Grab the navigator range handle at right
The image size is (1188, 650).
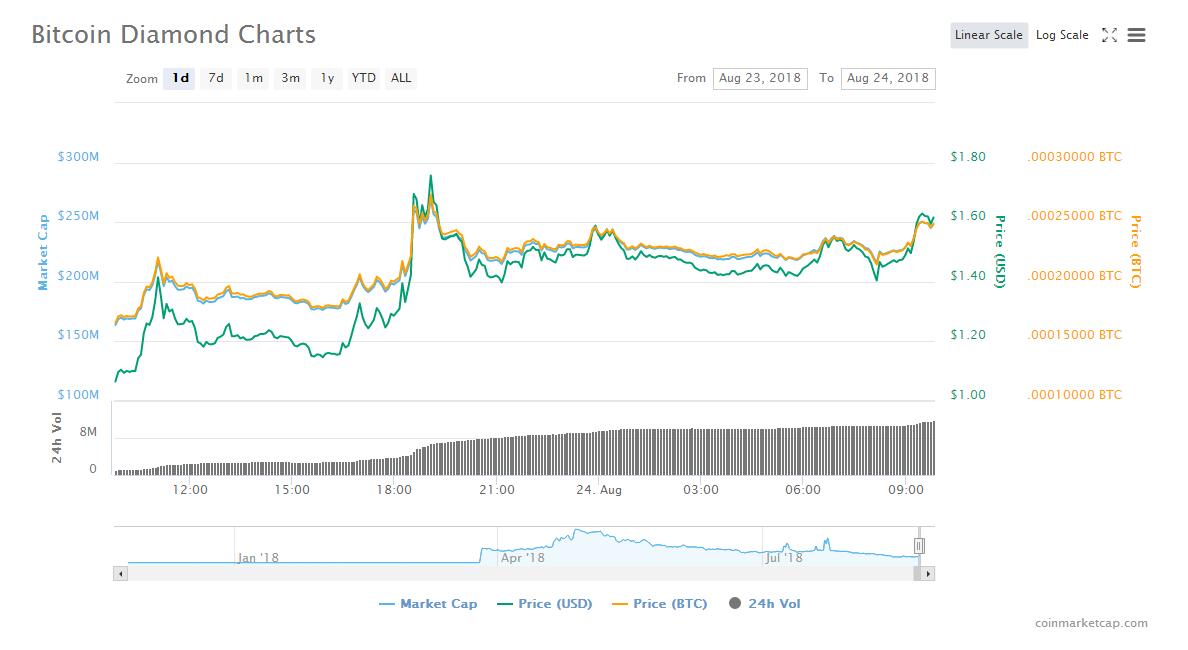tap(919, 545)
